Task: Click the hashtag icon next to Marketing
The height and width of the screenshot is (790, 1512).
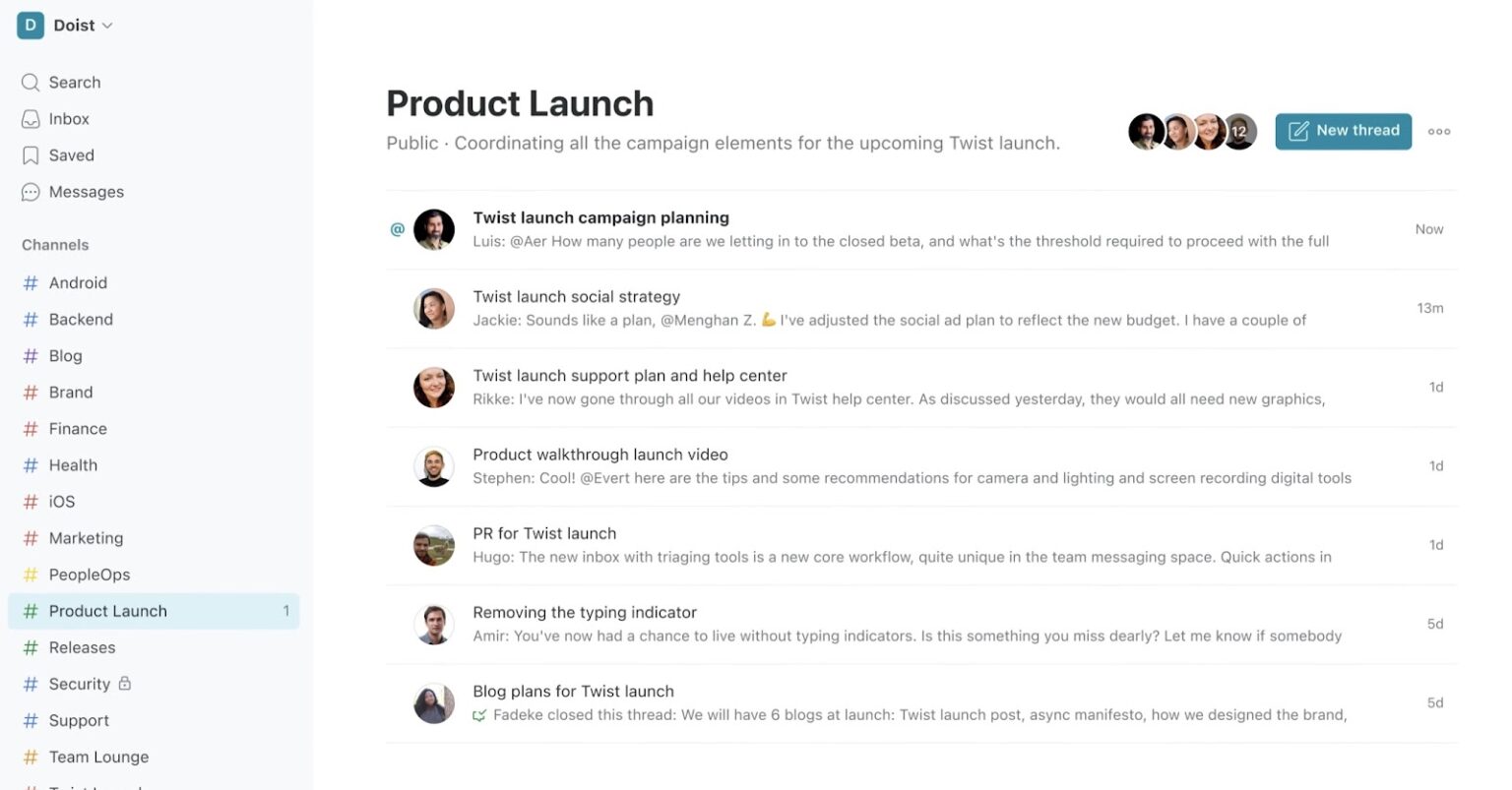Action: pyautogui.click(x=31, y=538)
